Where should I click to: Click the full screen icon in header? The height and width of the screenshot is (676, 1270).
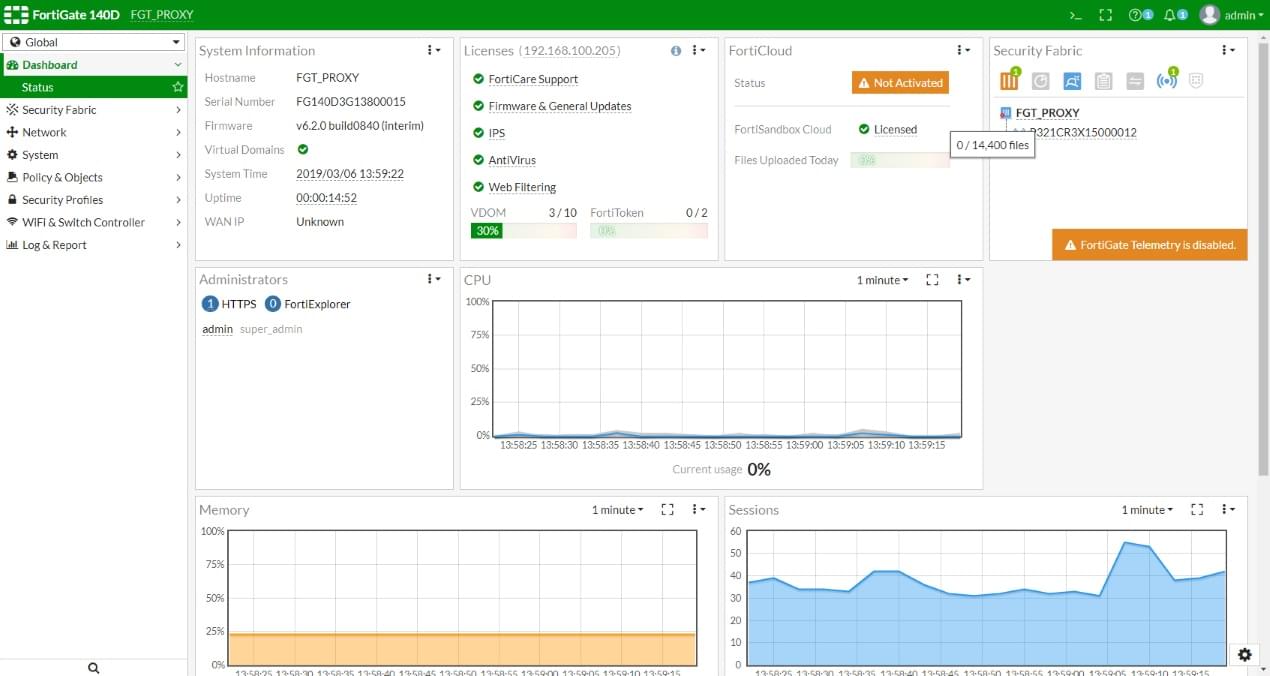(x=1105, y=15)
